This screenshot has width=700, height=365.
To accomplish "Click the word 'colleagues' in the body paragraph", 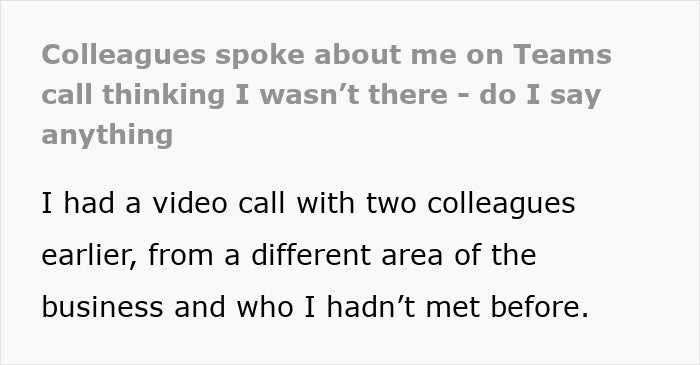I will pyautogui.click(x=501, y=204).
